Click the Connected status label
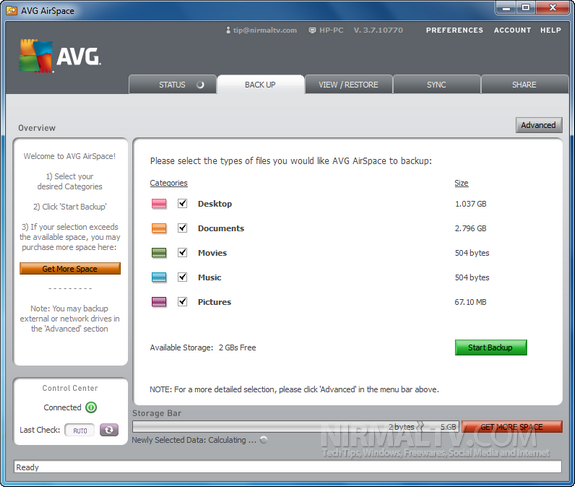The height and width of the screenshot is (487, 575). tap(62, 407)
